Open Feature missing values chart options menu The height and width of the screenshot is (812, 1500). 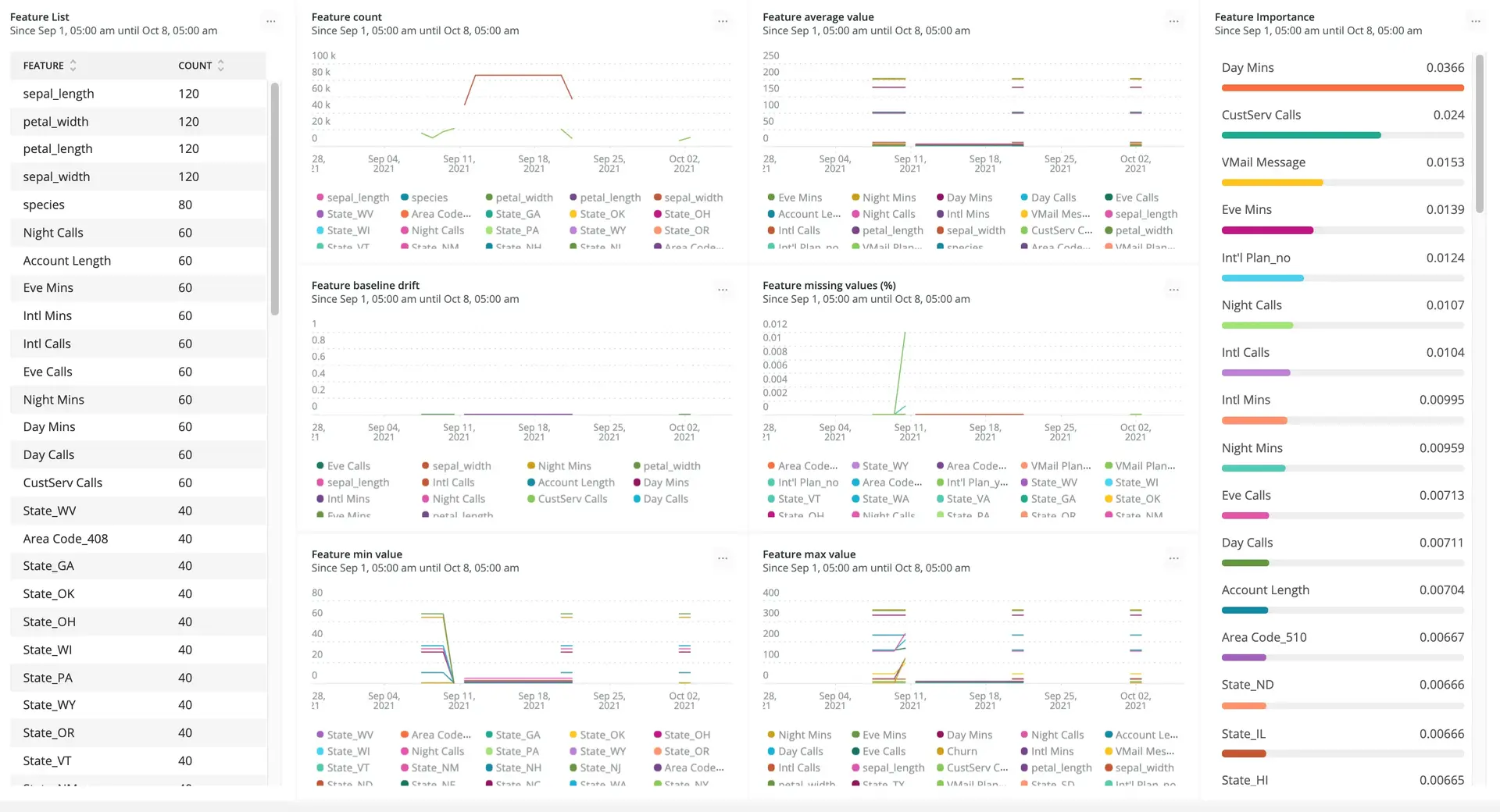1173,290
